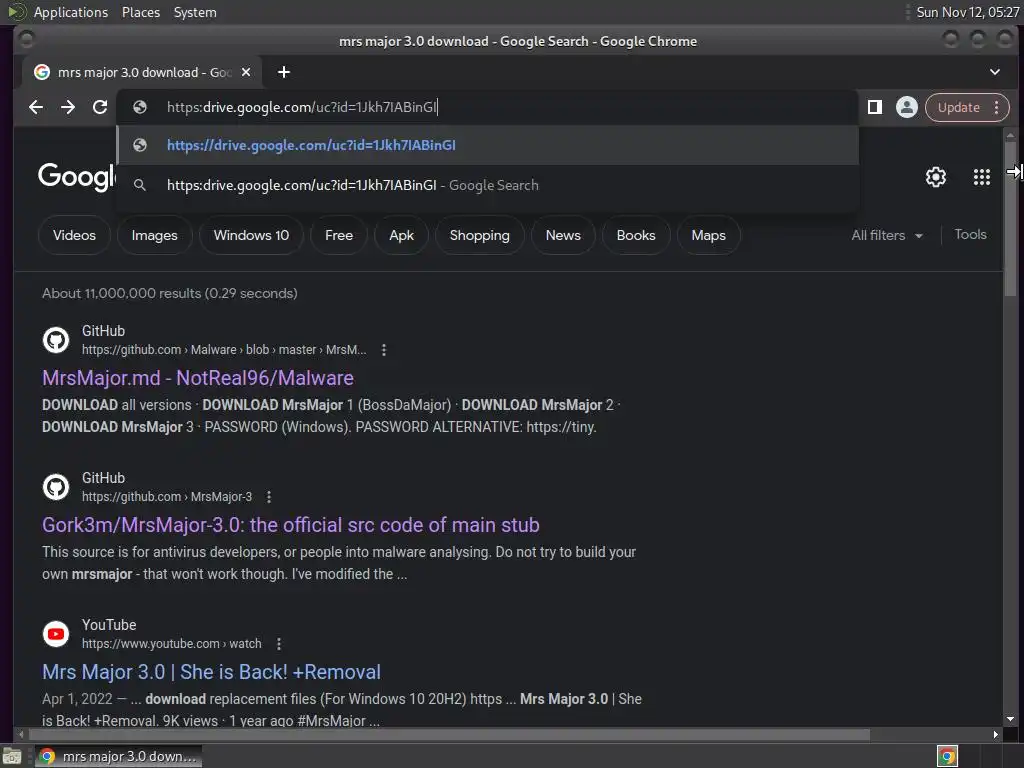Click the About 11,000,000 results text
This screenshot has height=768, width=1024.
[170, 293]
